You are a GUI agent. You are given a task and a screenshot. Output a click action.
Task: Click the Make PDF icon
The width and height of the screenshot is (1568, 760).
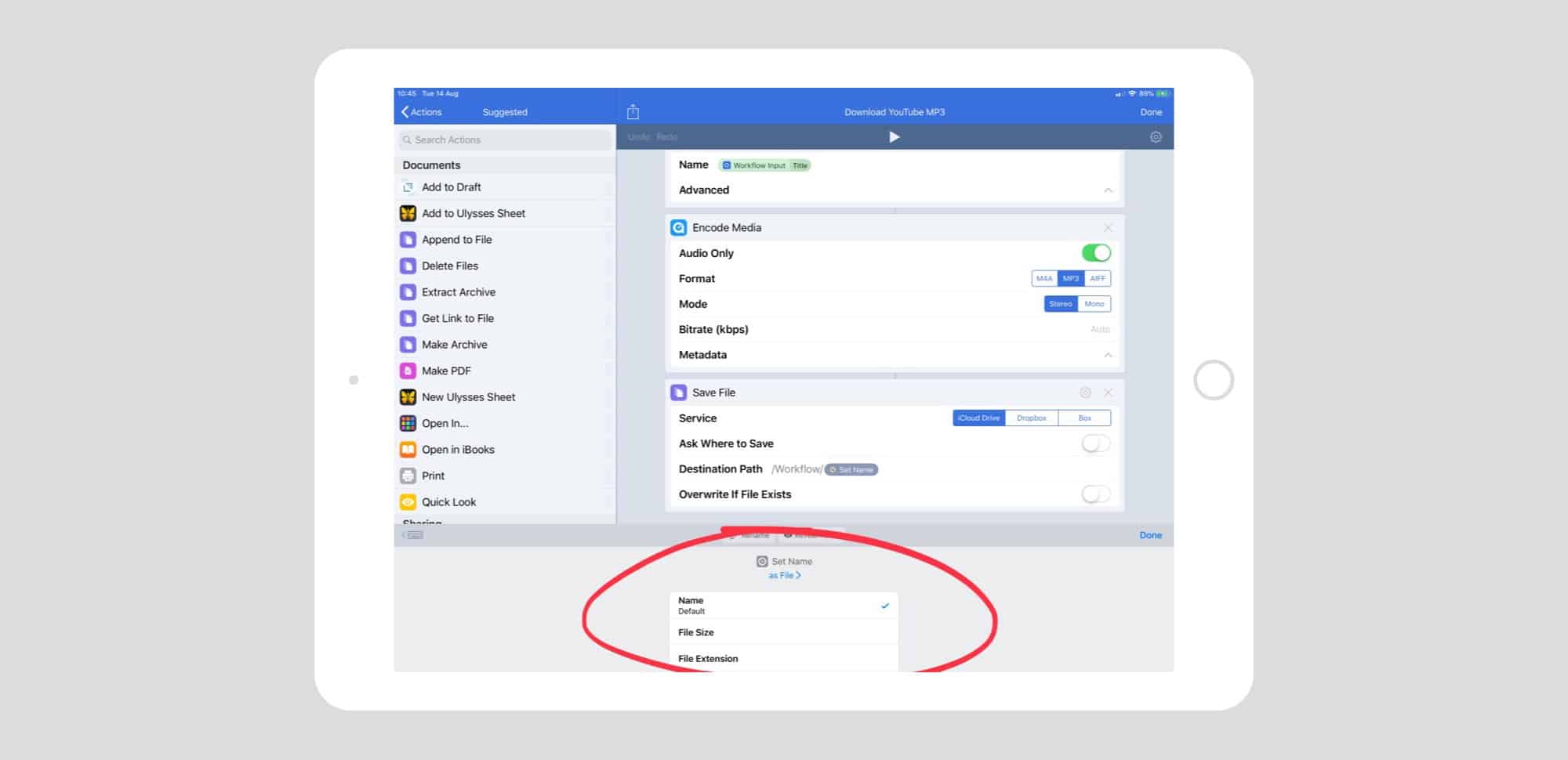click(408, 371)
